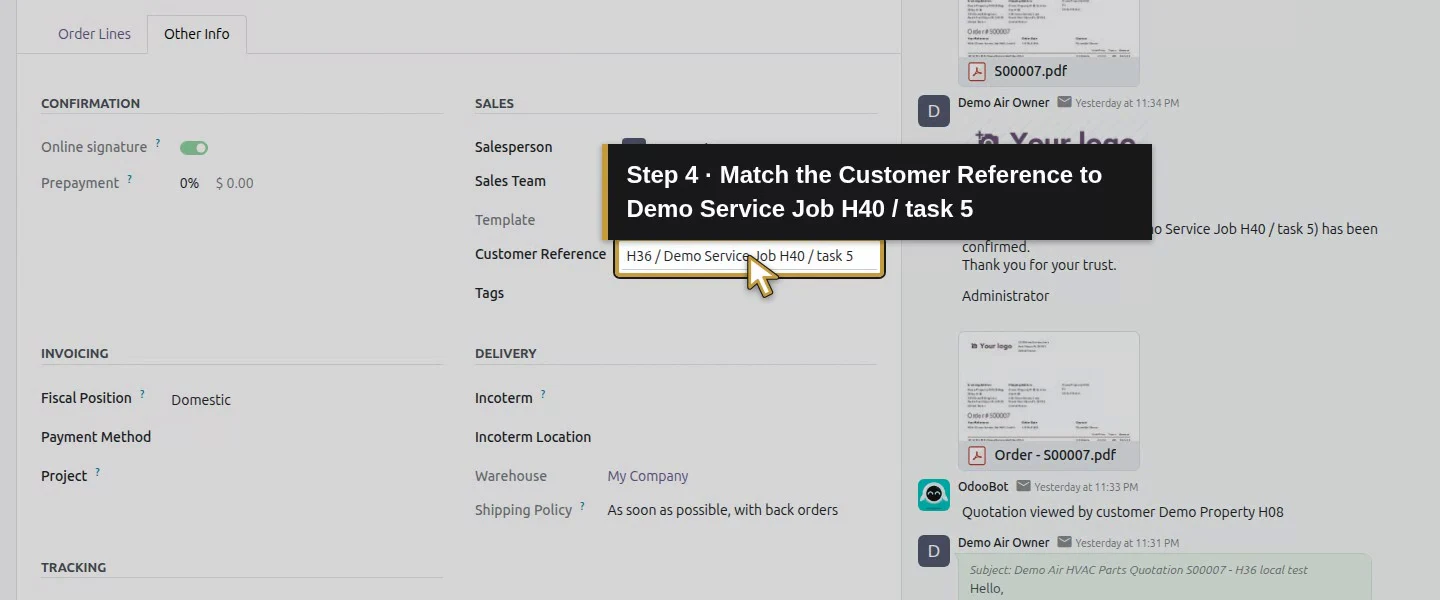This screenshot has width=1440, height=600.
Task: Click envelope icon beside 11:34 PM message
Action: point(1064,102)
